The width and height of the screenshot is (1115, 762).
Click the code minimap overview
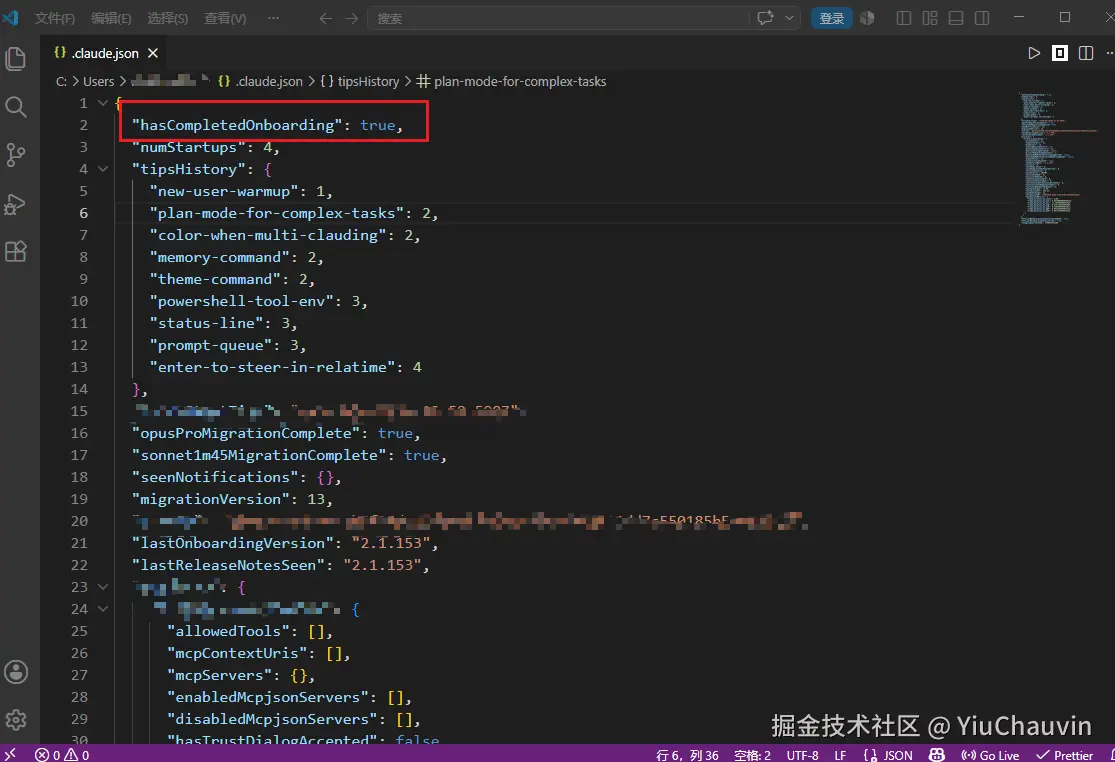pyautogui.click(x=1057, y=159)
